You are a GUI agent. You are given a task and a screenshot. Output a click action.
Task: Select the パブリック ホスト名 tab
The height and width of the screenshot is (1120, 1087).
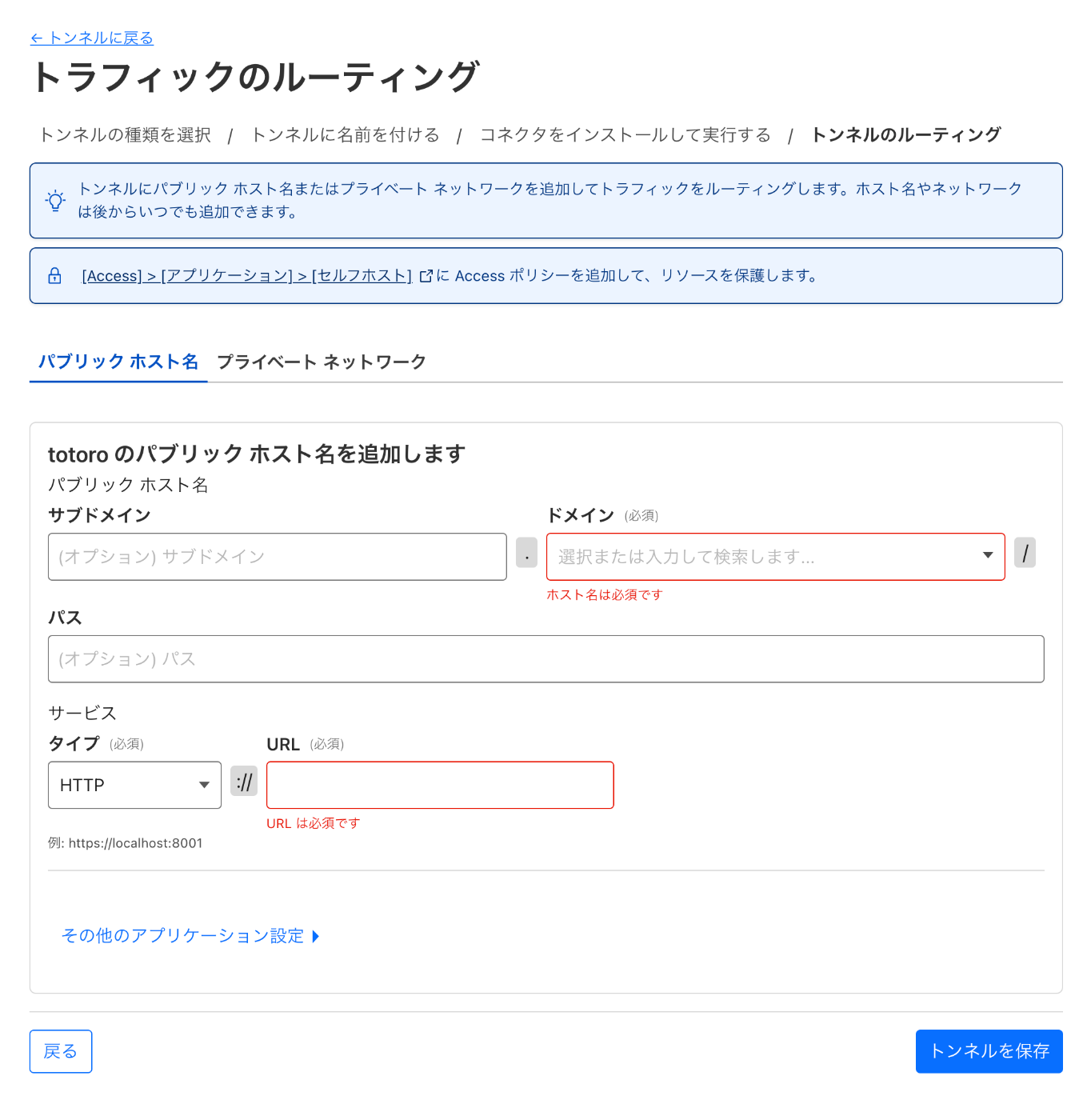pyautogui.click(x=118, y=362)
